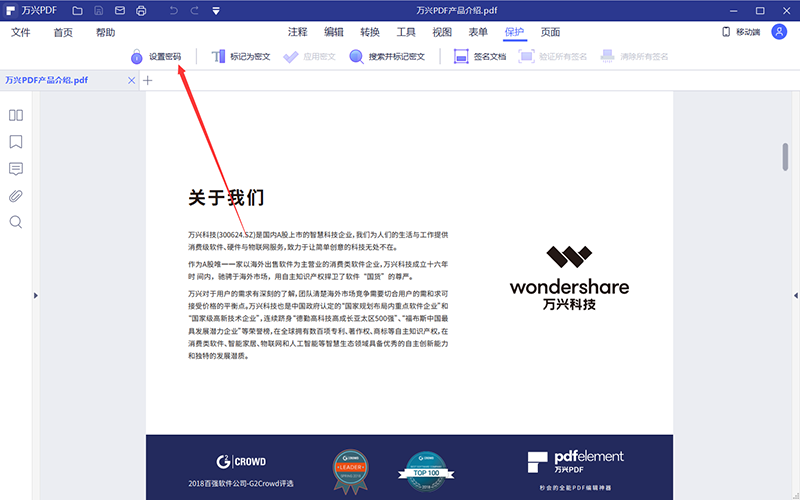800x500 pixels.
Task: Minimize the window
Action: pyautogui.click(x=734, y=11)
